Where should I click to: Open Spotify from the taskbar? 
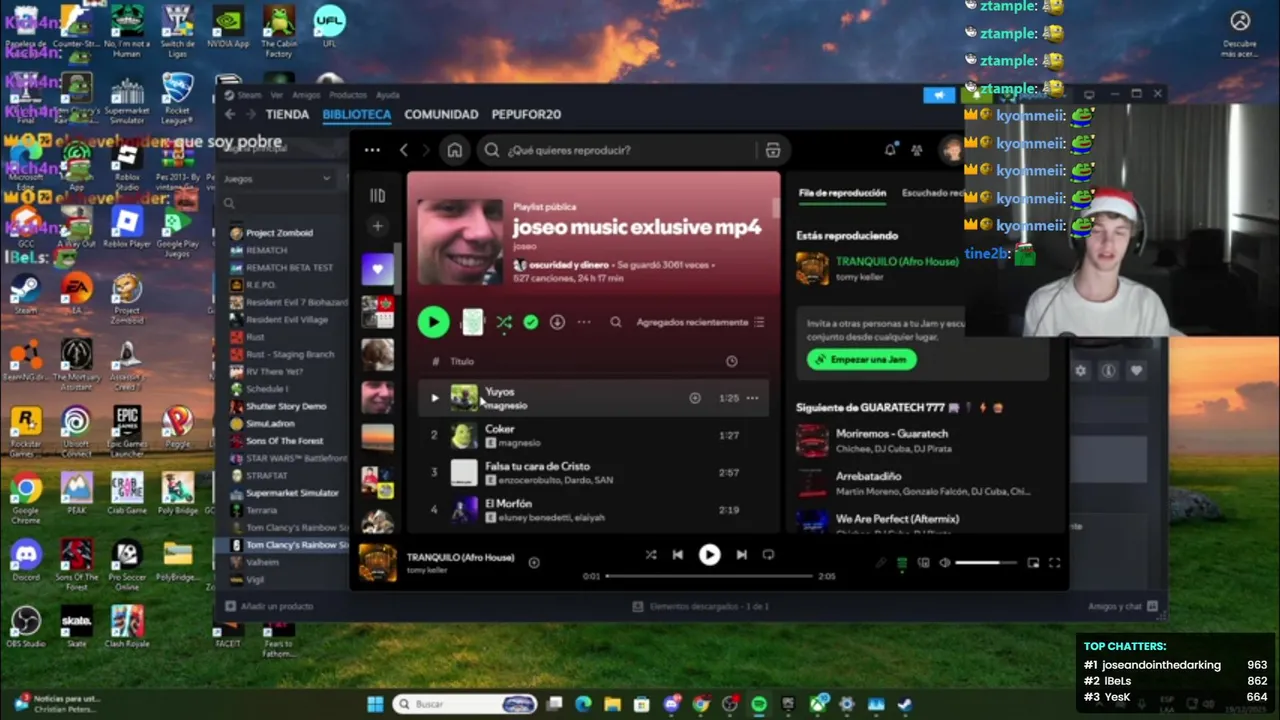coord(759,704)
